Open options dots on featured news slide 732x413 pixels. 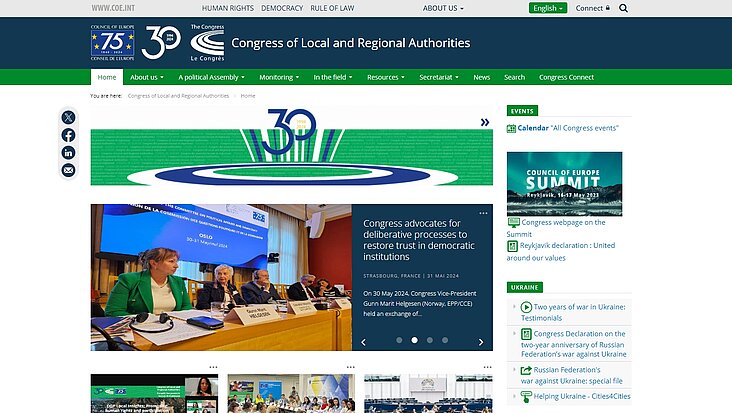click(x=483, y=213)
